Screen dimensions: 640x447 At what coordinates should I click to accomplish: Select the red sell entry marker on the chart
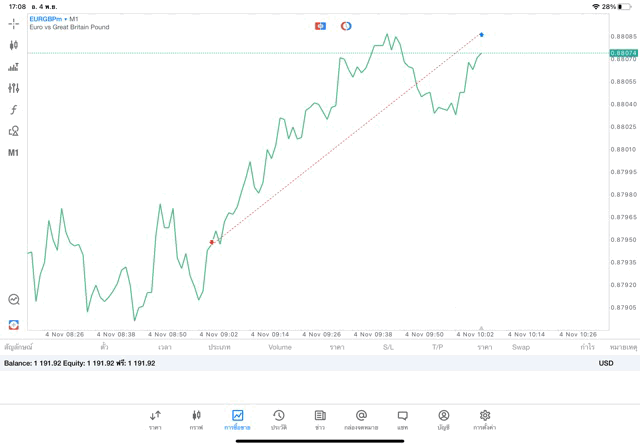212,242
